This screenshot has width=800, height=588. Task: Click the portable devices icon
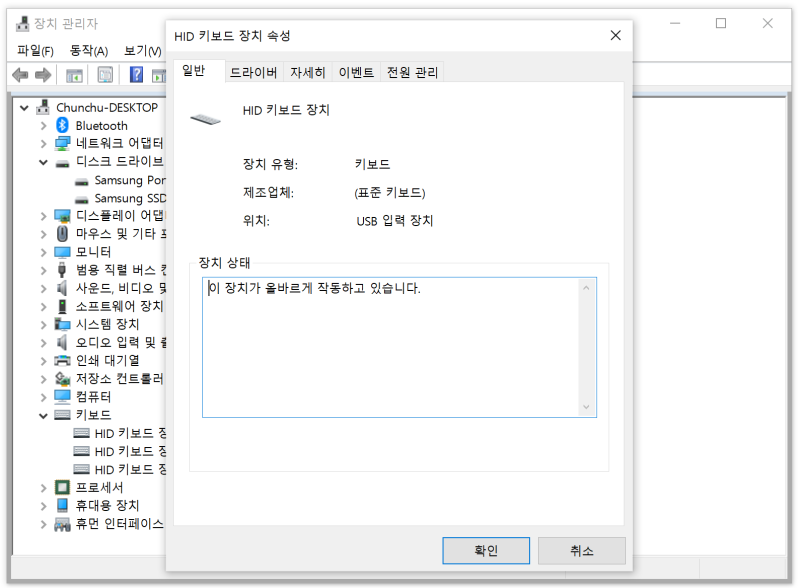[x=62, y=505]
